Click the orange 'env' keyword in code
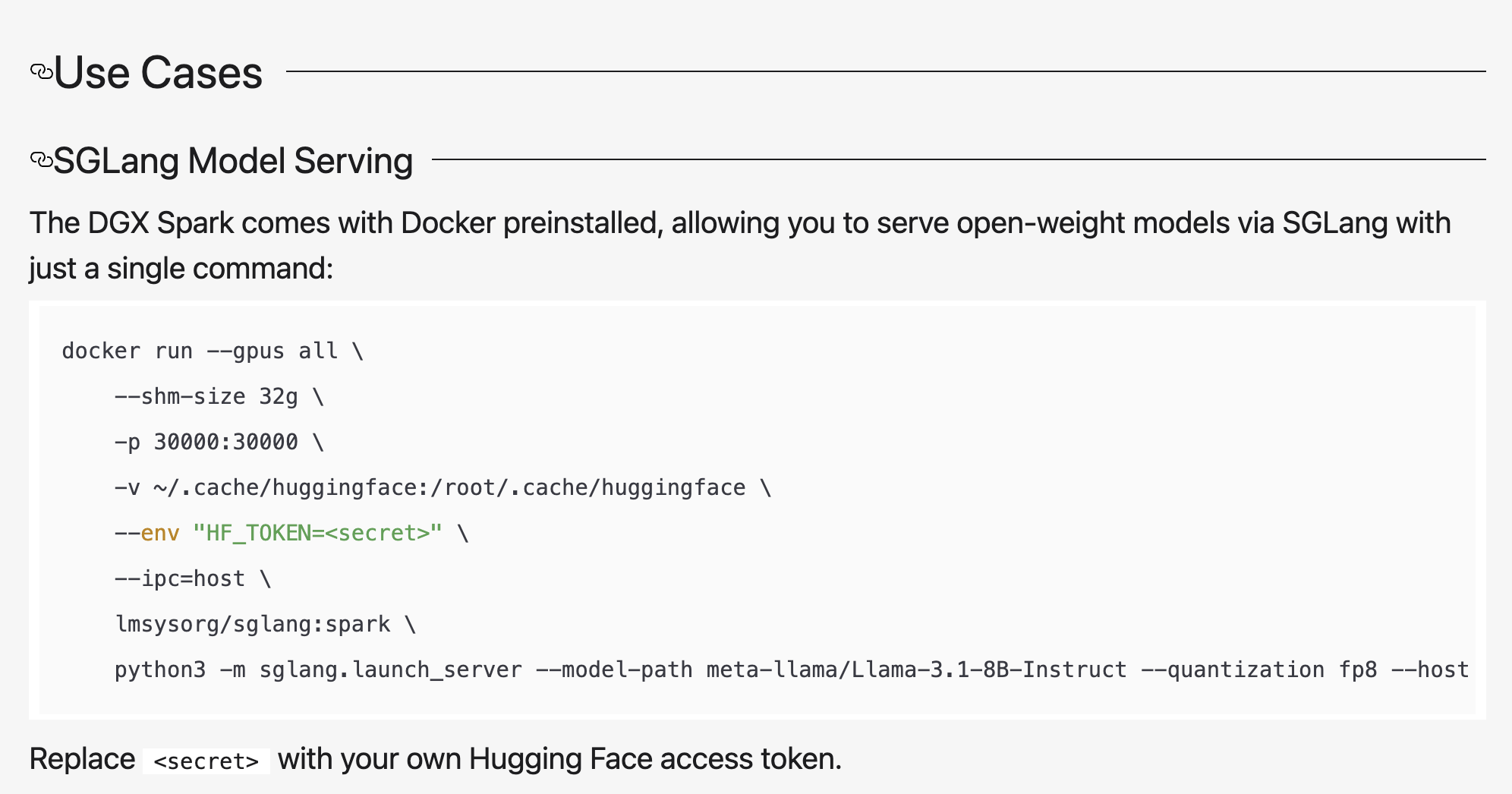Viewport: 1512px width, 794px height. [160, 534]
